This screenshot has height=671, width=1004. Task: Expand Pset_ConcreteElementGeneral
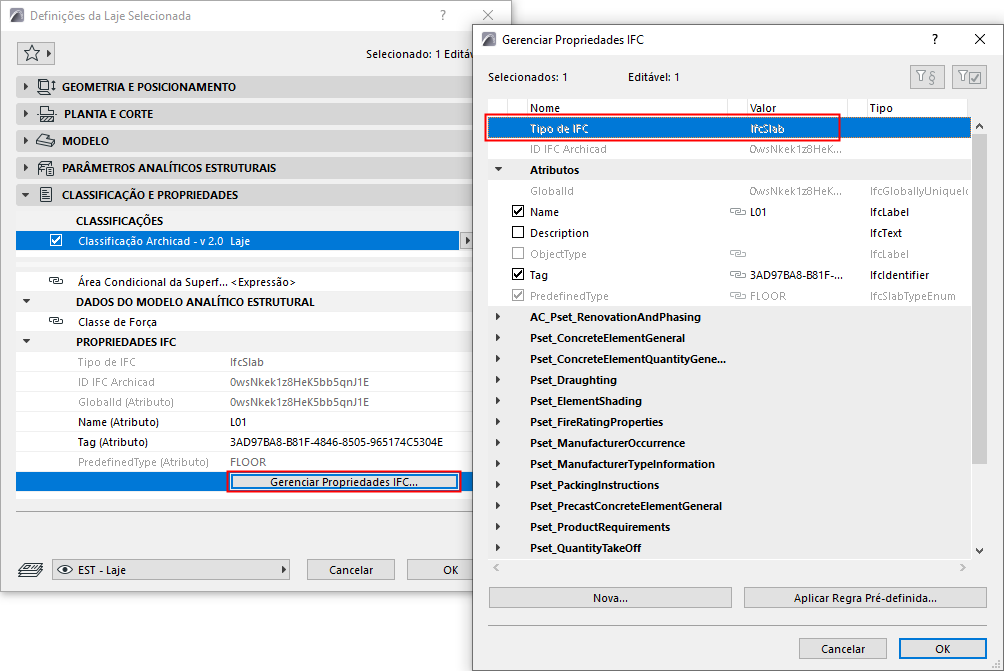pyautogui.click(x=498, y=338)
